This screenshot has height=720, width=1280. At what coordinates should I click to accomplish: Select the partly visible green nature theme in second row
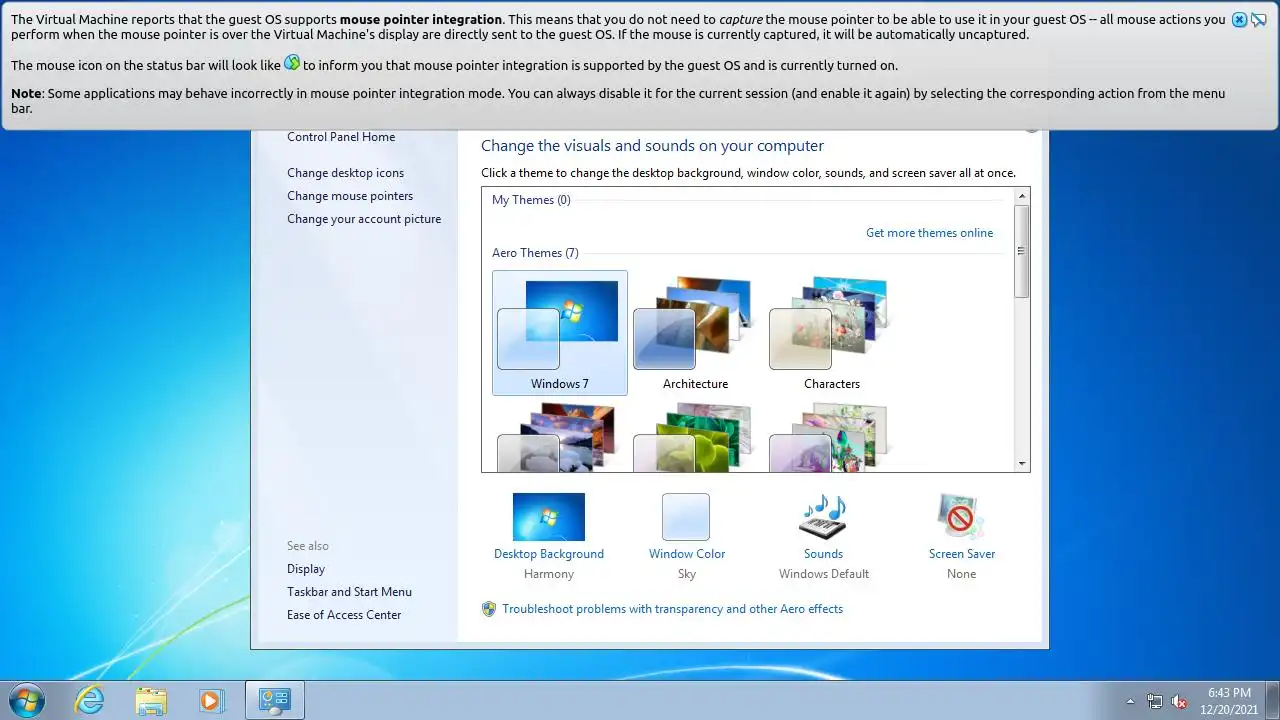click(x=696, y=437)
